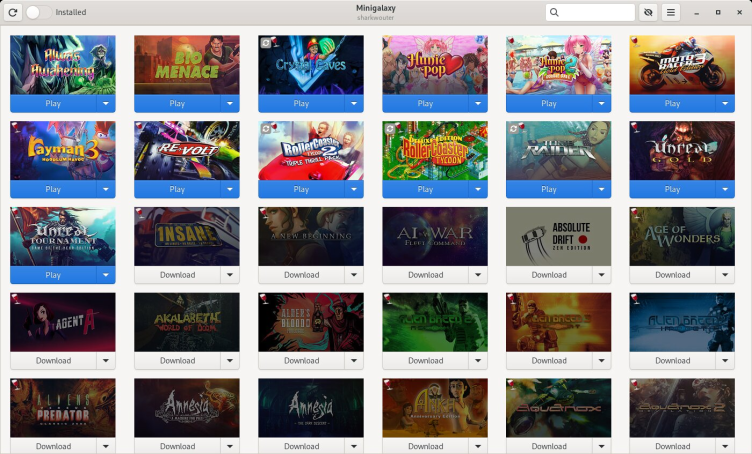The width and height of the screenshot is (752, 454).
Task: Download Agent A
Action: [53, 361]
